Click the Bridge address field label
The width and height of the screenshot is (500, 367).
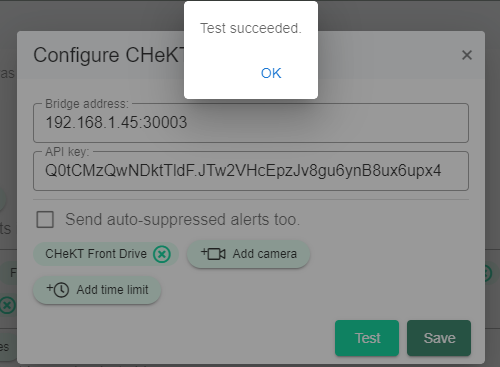(87, 104)
